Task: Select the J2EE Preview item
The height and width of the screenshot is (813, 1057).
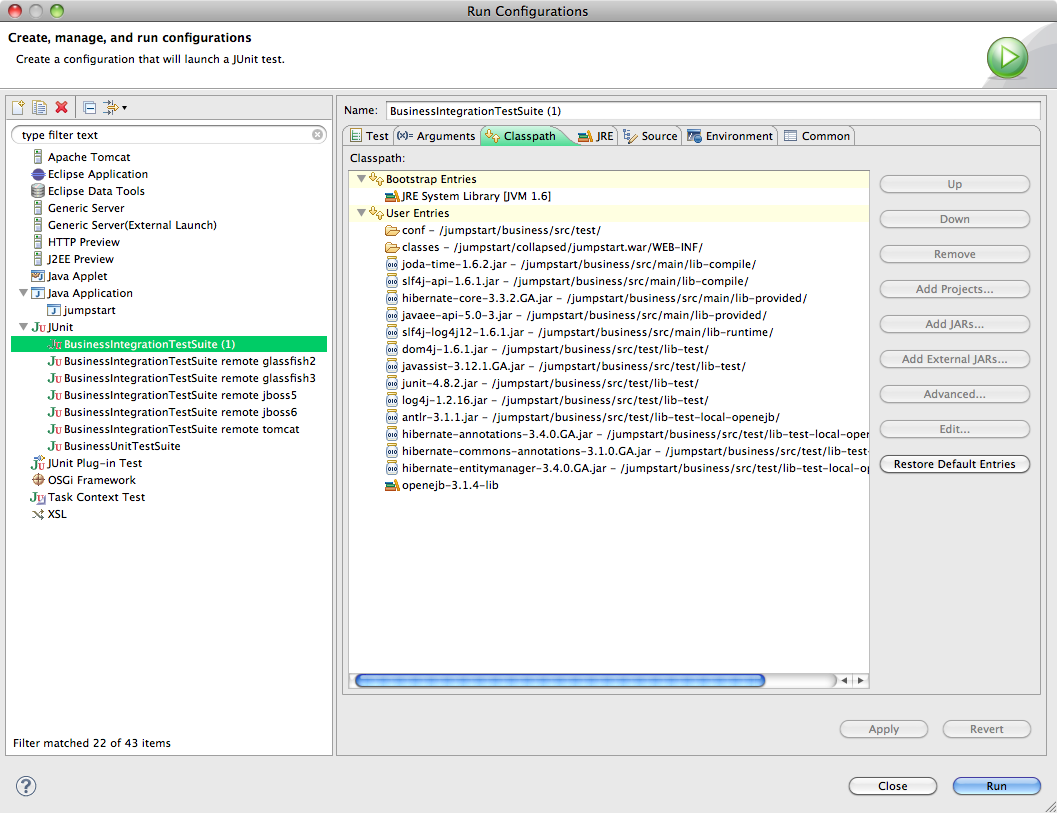Action: (80, 259)
